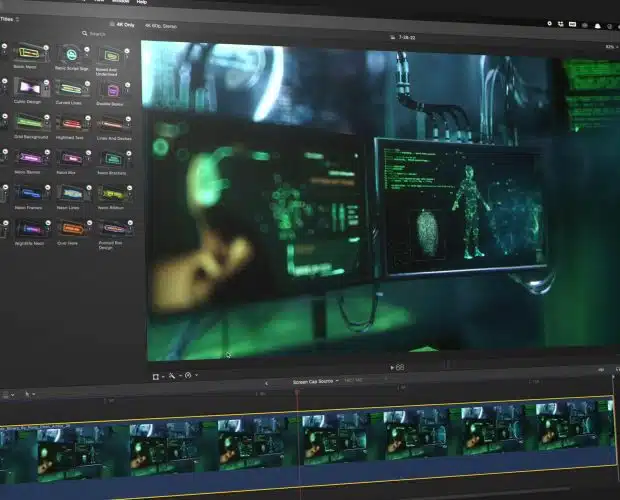
Task: Click the notification bell menu bar icon
Action: [x=597, y=26]
